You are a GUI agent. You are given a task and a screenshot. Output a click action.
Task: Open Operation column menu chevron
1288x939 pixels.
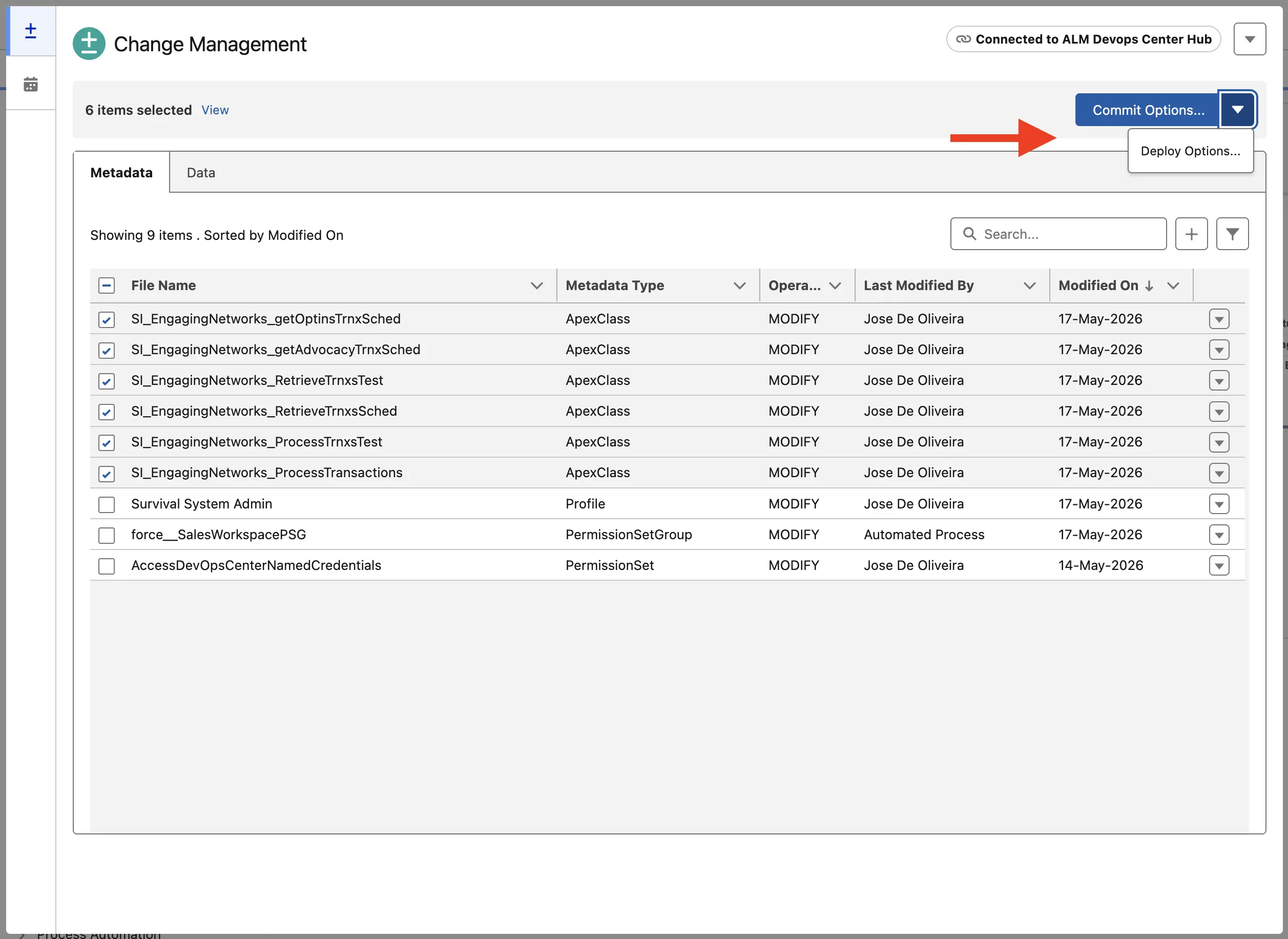tap(835, 285)
